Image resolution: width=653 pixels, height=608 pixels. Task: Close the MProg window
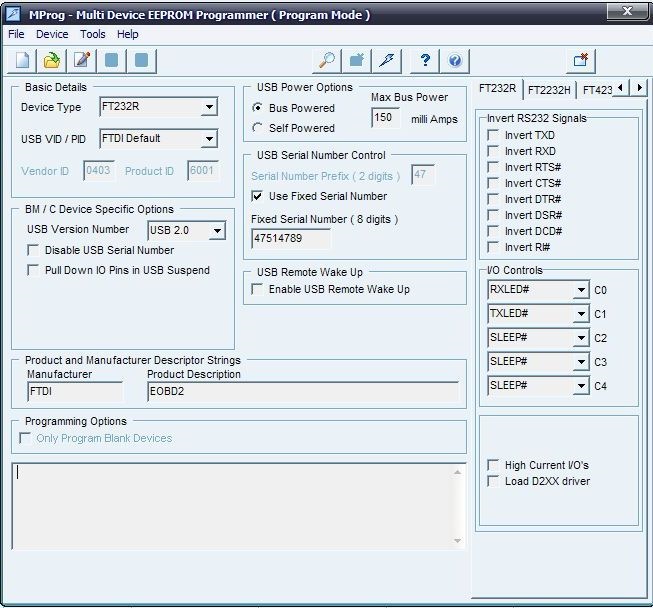click(x=627, y=10)
